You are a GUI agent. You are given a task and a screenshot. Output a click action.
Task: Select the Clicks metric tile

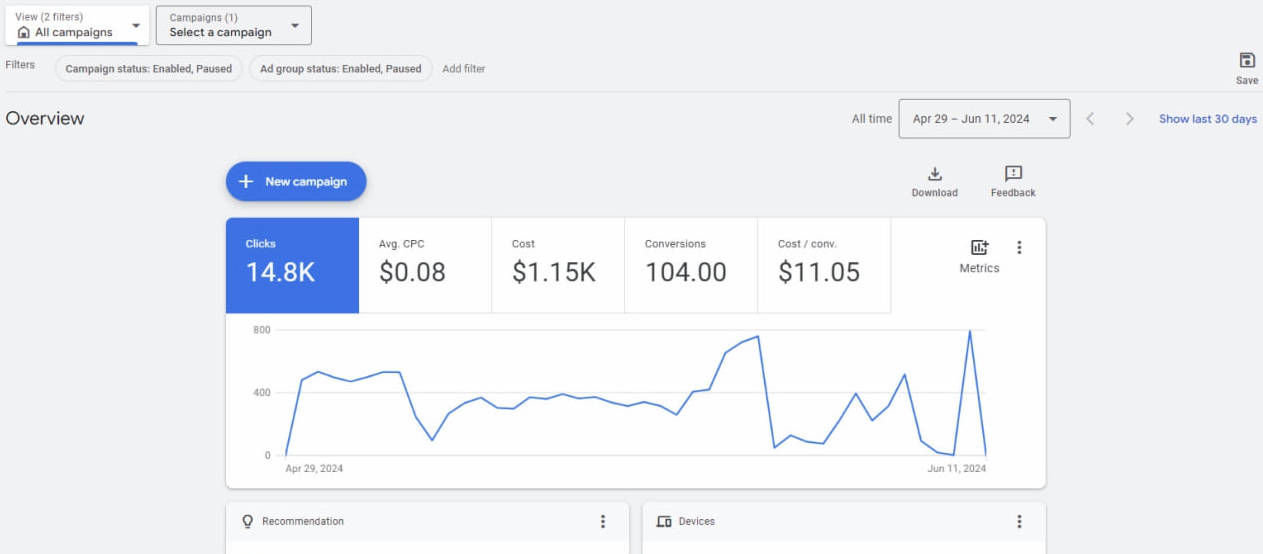coord(291,264)
